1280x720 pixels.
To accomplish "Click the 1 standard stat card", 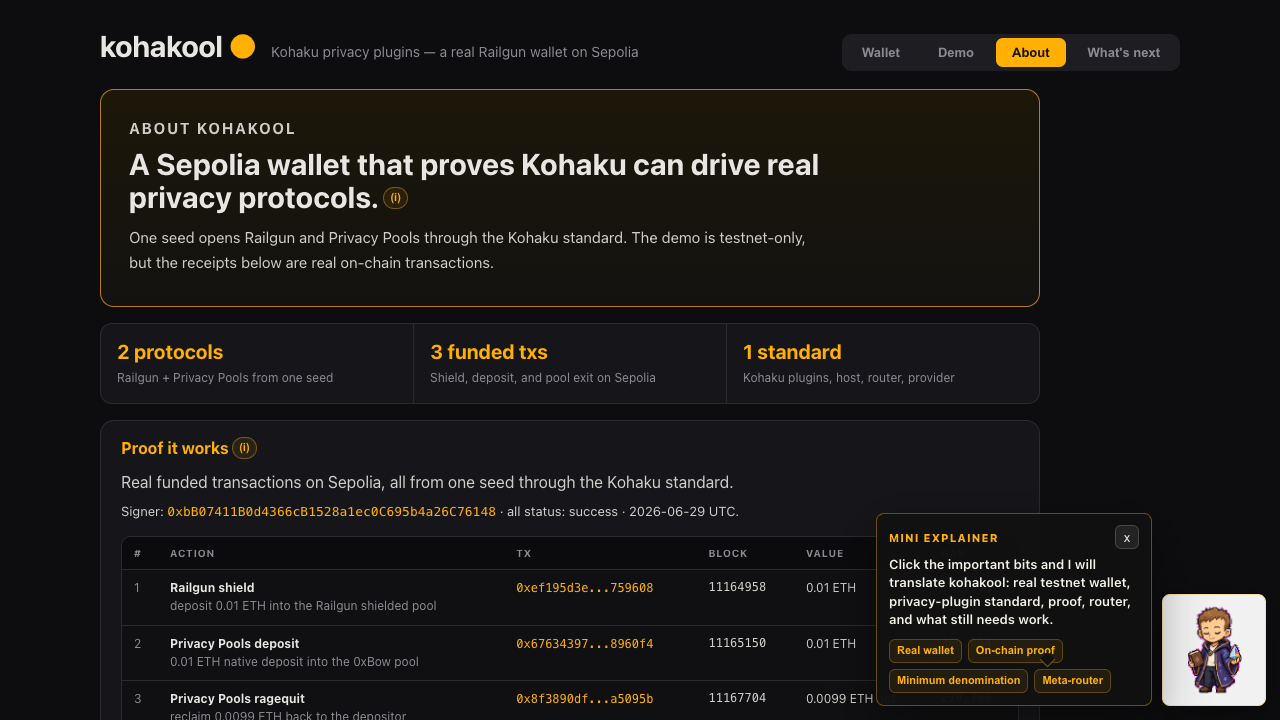I will (x=883, y=363).
